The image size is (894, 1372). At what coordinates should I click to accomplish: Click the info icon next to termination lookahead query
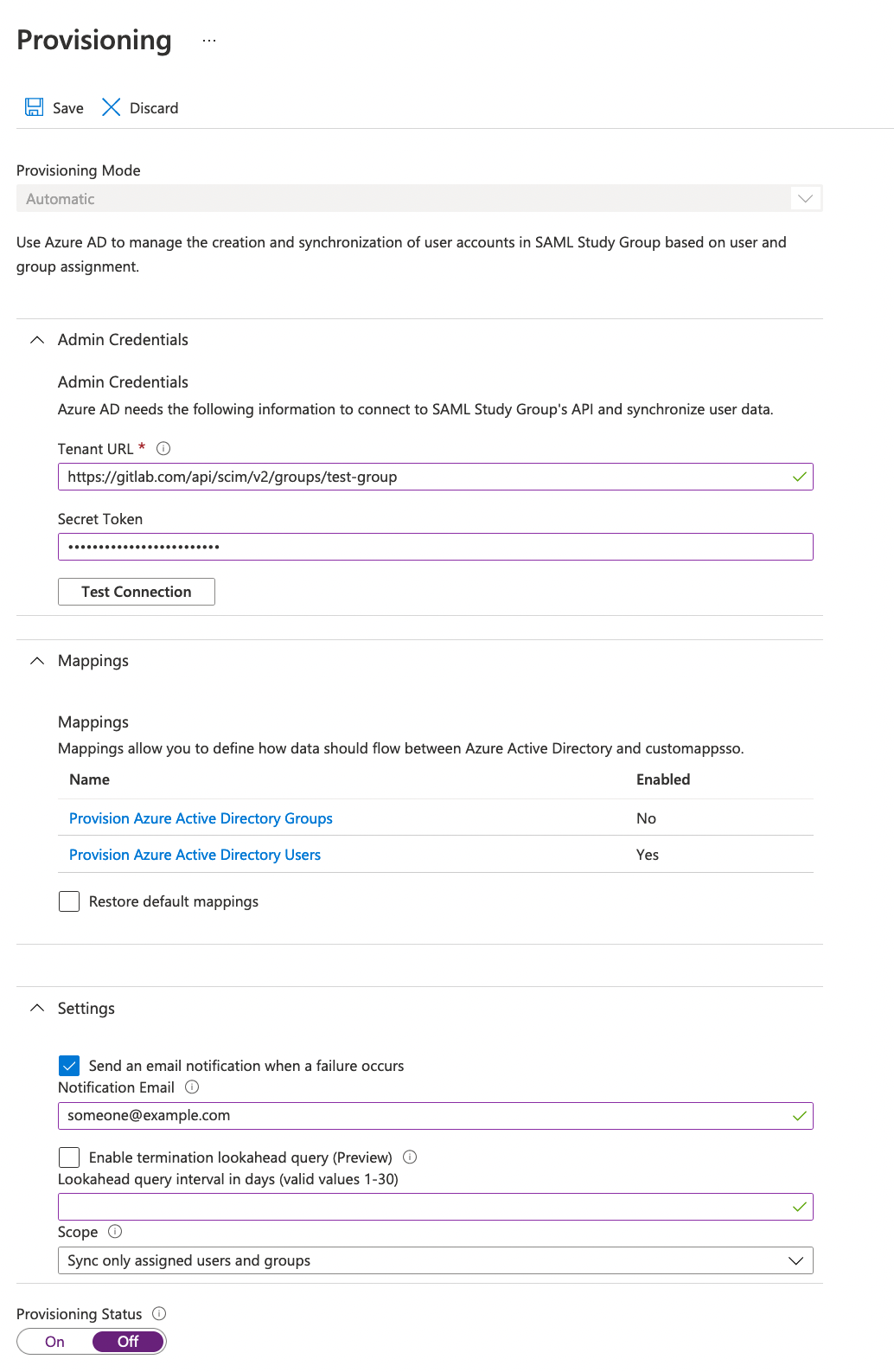tap(412, 1157)
